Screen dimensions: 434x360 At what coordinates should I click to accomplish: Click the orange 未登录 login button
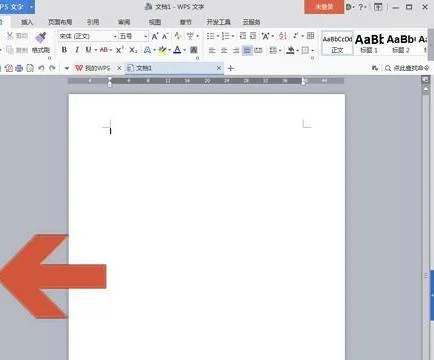coord(324,7)
